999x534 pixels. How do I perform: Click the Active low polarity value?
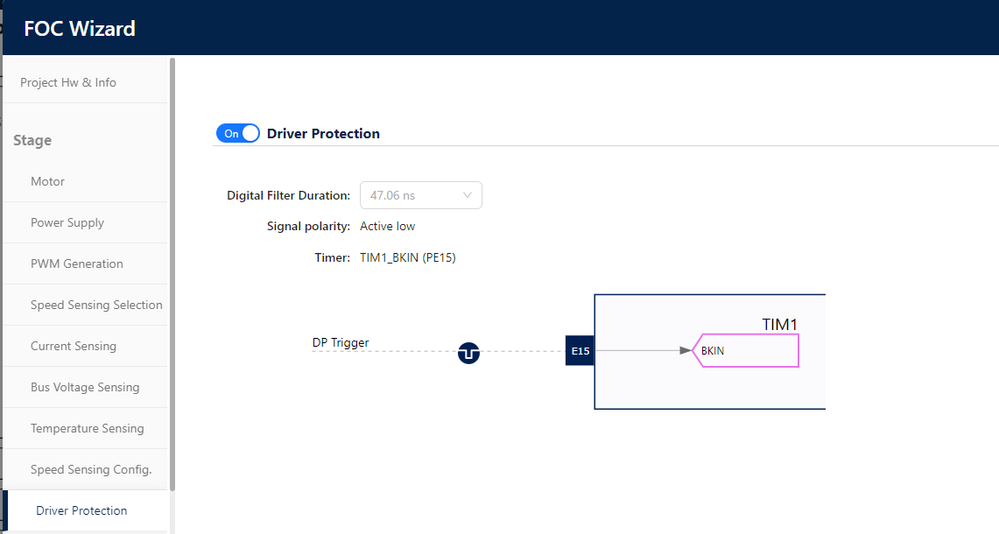[387, 226]
